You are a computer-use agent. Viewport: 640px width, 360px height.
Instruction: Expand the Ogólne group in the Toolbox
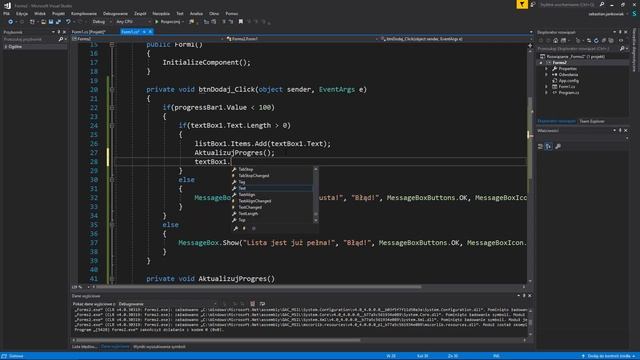(x=6, y=47)
